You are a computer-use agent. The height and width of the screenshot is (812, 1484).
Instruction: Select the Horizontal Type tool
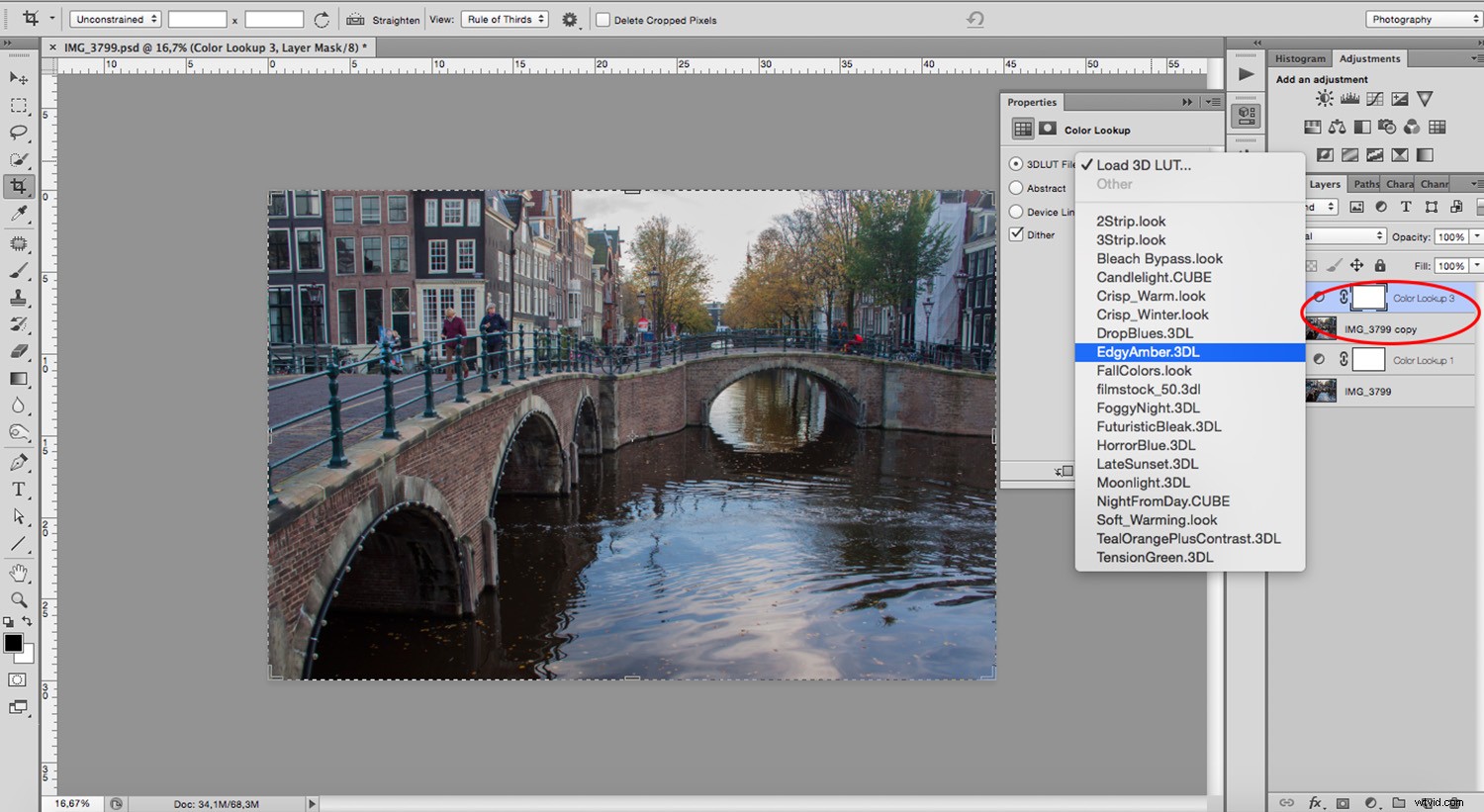click(16, 489)
